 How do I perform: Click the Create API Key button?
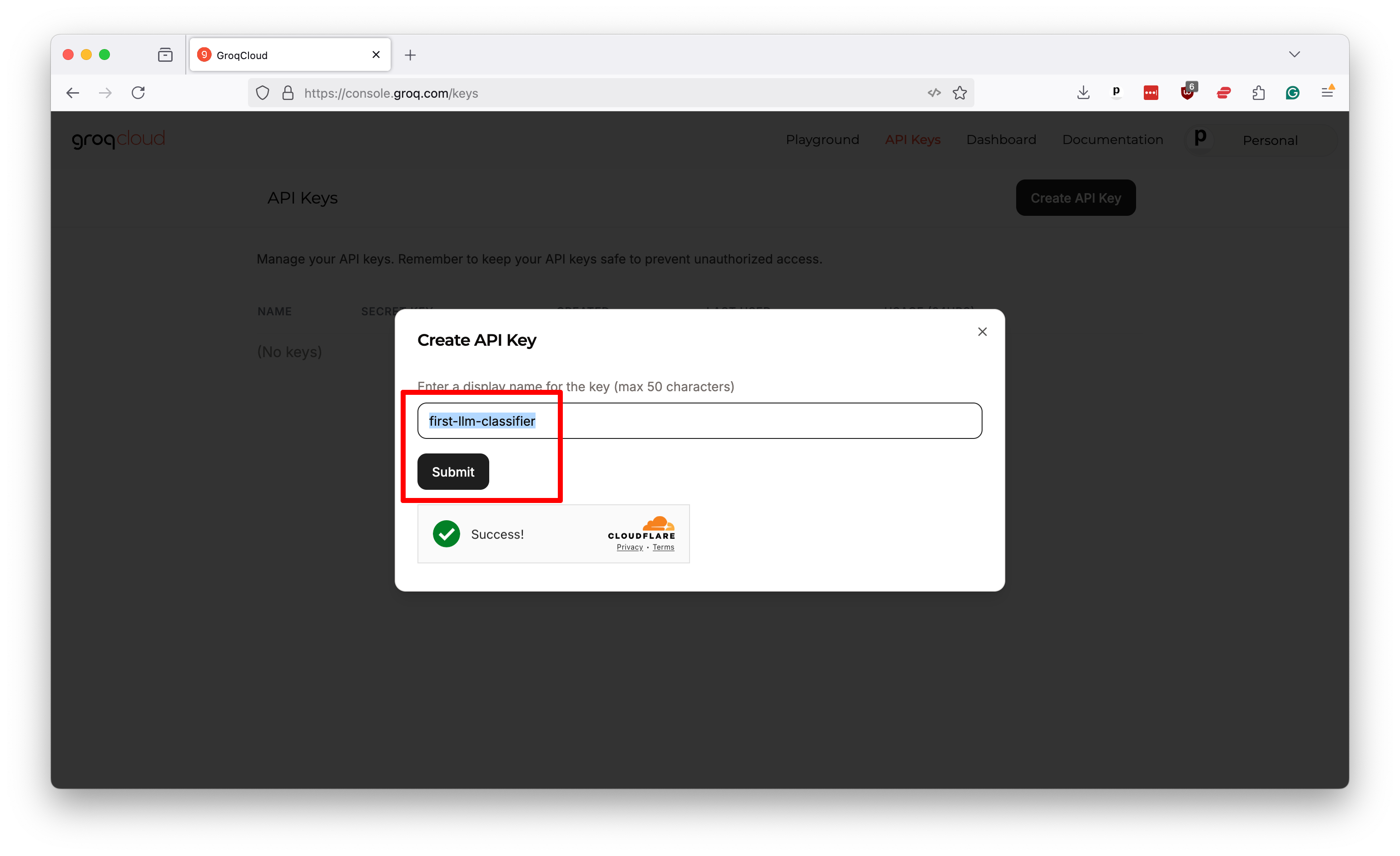tap(1076, 198)
